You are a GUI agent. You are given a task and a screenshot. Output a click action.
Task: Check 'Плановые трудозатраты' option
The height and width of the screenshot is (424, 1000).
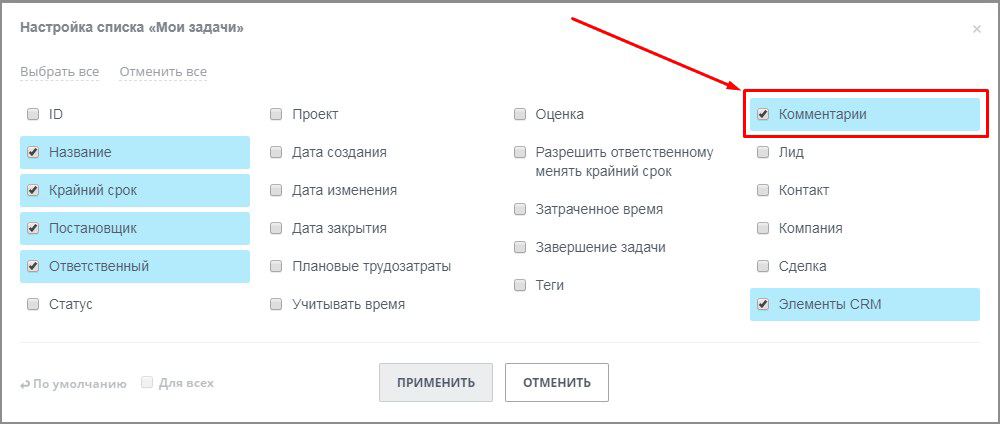pos(276,267)
